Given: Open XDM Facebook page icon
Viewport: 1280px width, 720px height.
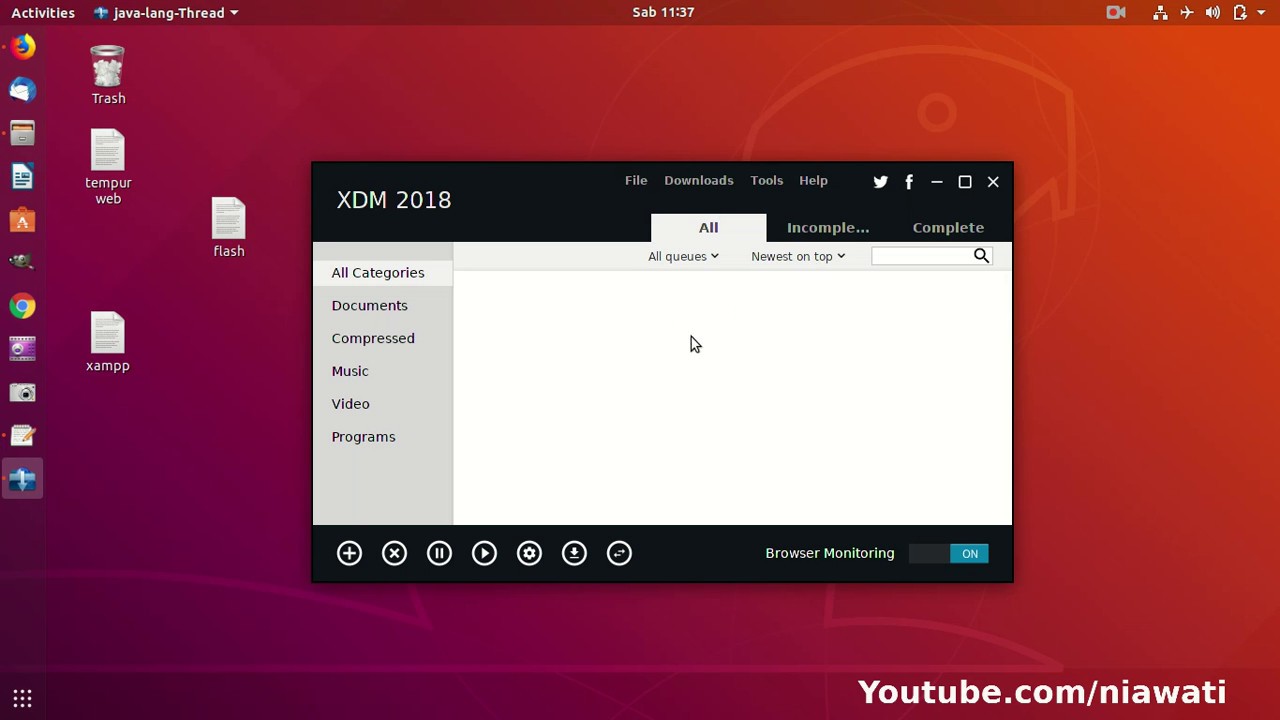Looking at the screenshot, I should tap(909, 182).
